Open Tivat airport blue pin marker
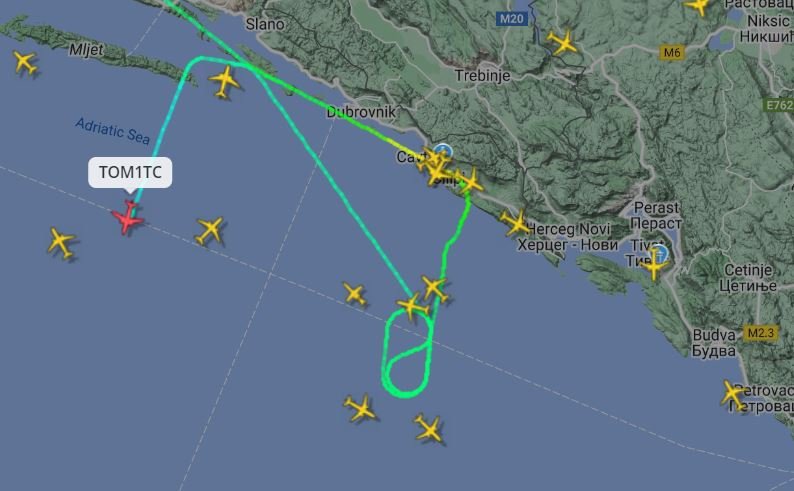Viewport: 794px width, 491px height. [x=661, y=253]
